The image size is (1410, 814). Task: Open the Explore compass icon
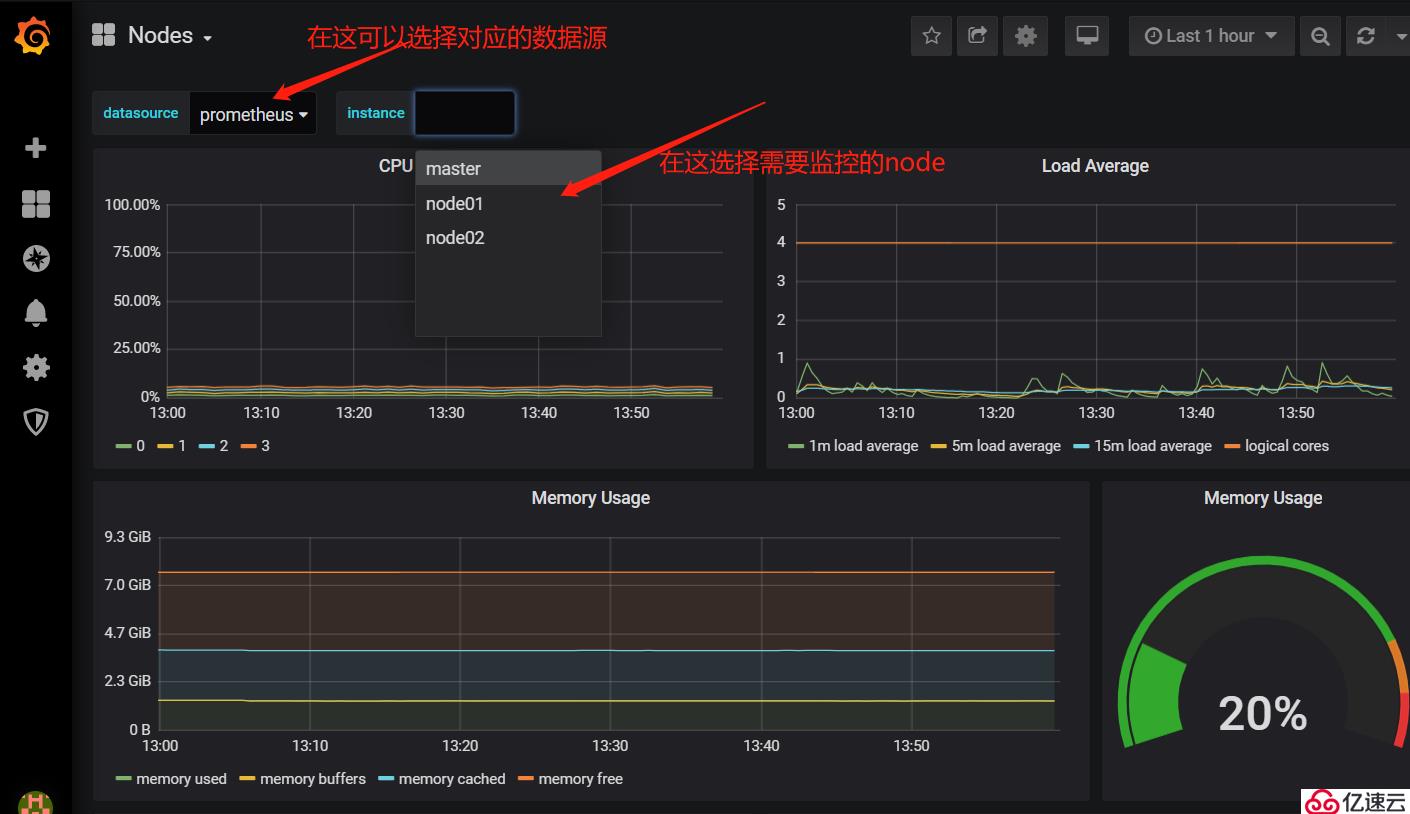click(36, 259)
